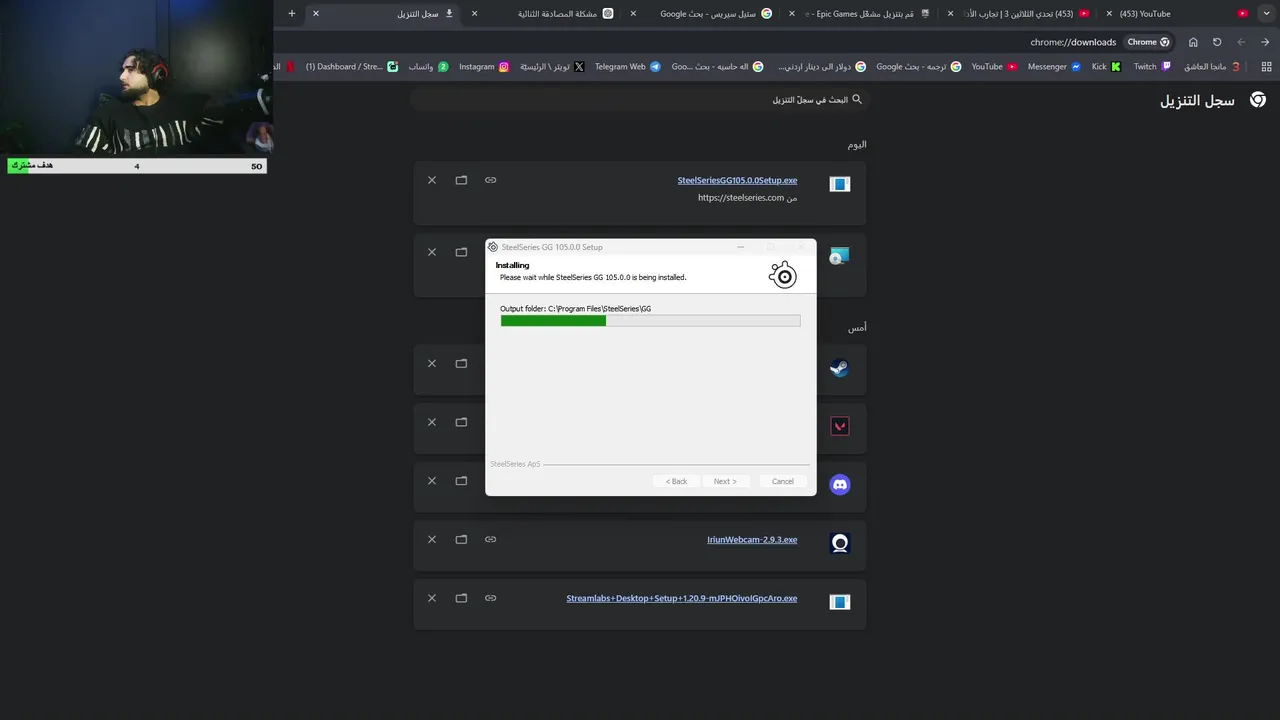
Task: Show IriunWebcam-2.9.3.exe in folder
Action: pyautogui.click(x=461, y=539)
